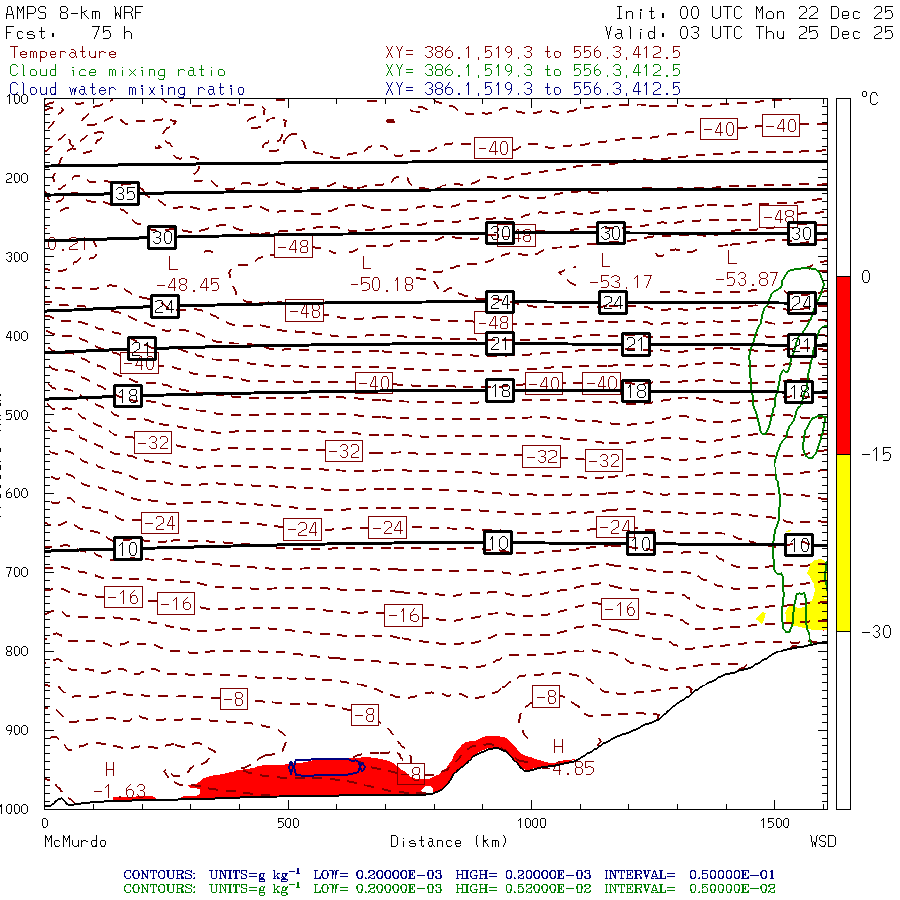
Task: Click the green XY coordinates line
Action: click(533, 71)
